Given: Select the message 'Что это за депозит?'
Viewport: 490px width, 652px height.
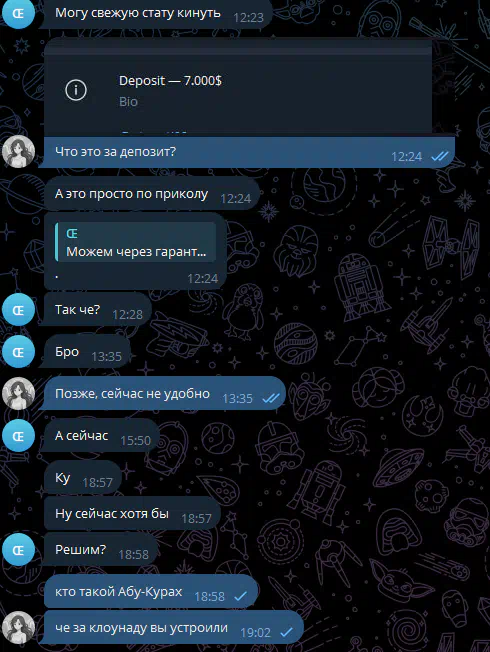Looking at the screenshot, I should pyautogui.click(x=249, y=152).
